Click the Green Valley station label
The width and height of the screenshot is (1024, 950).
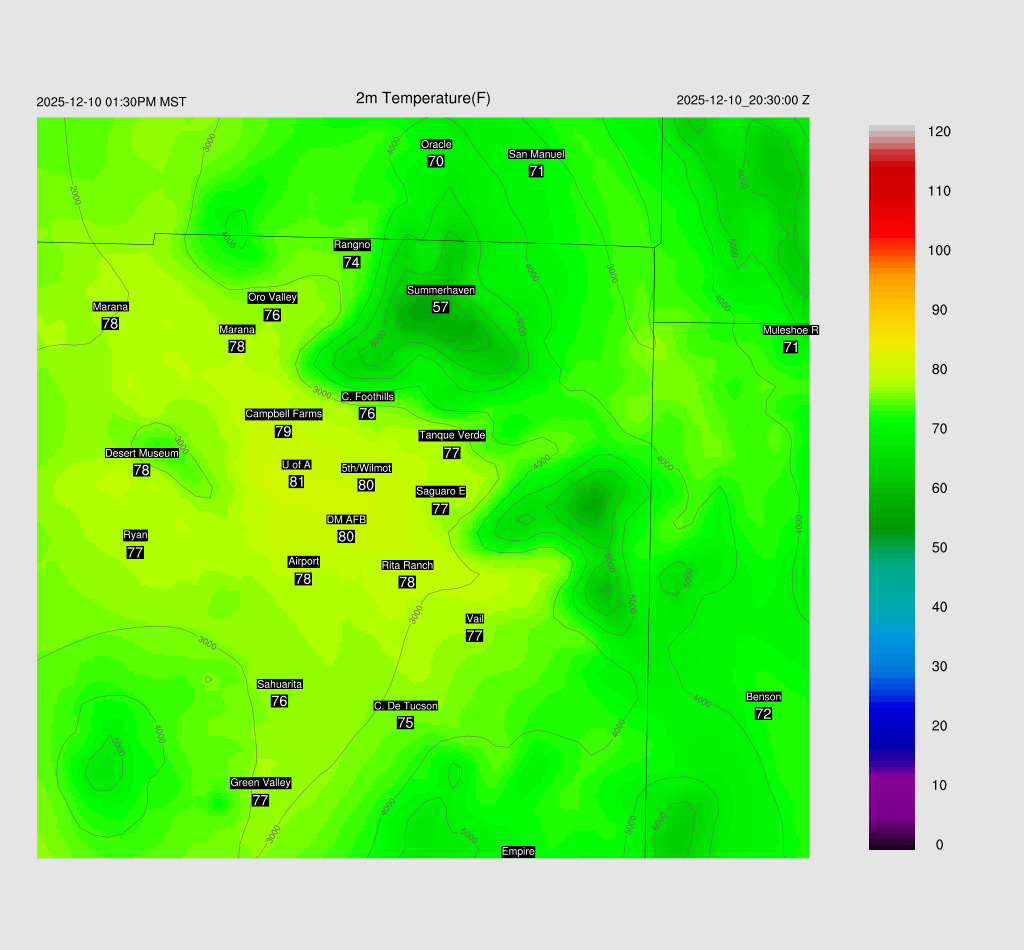coord(260,783)
